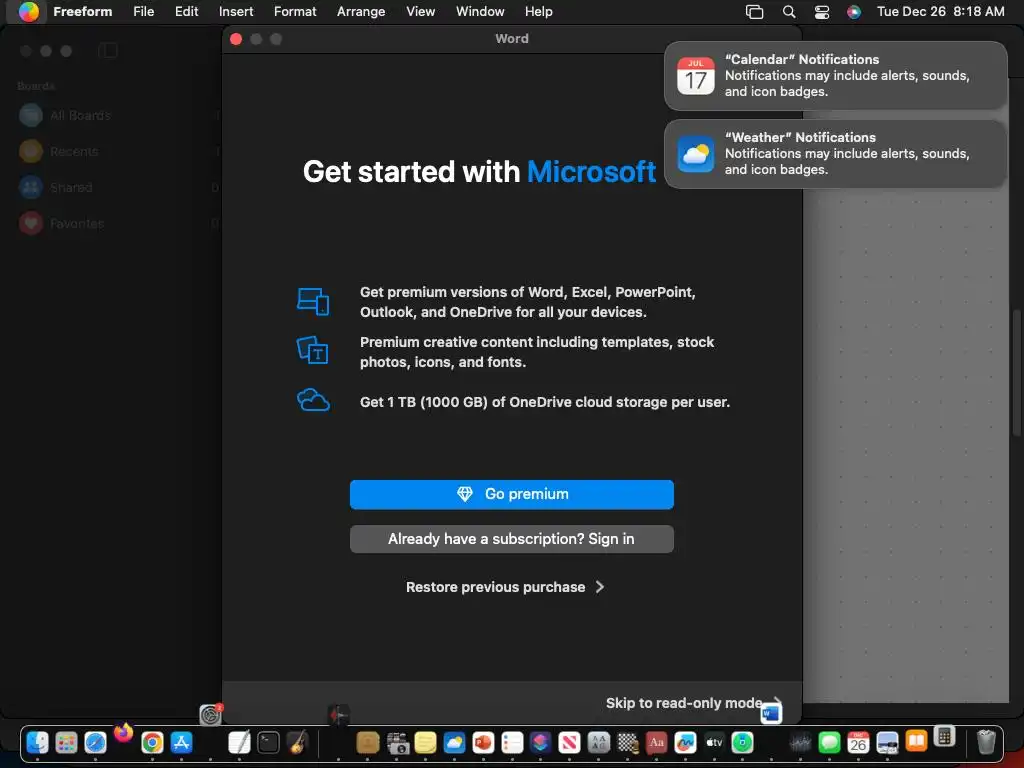Close the Word window
This screenshot has height=768, width=1024.
click(236, 39)
